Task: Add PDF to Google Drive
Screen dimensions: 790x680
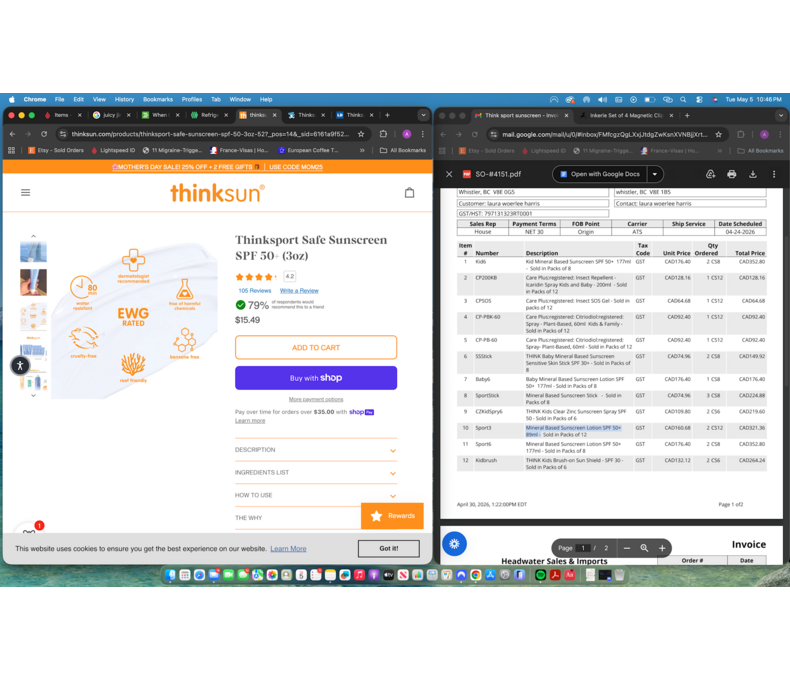Action: click(710, 174)
